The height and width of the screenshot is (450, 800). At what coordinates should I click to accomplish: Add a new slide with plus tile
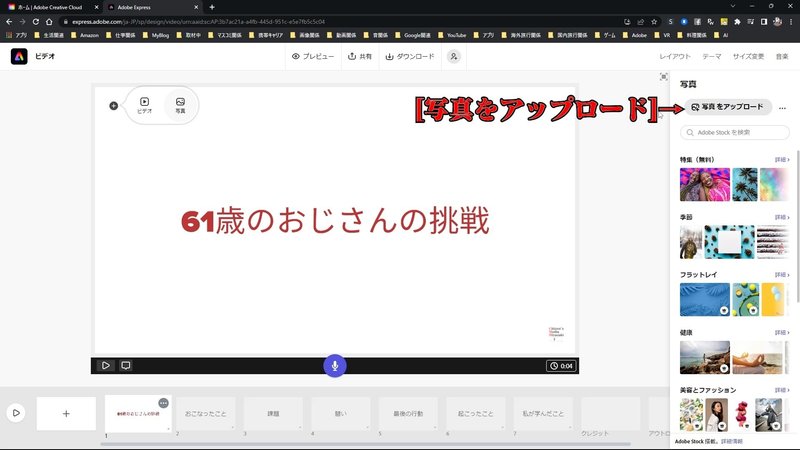pos(66,414)
